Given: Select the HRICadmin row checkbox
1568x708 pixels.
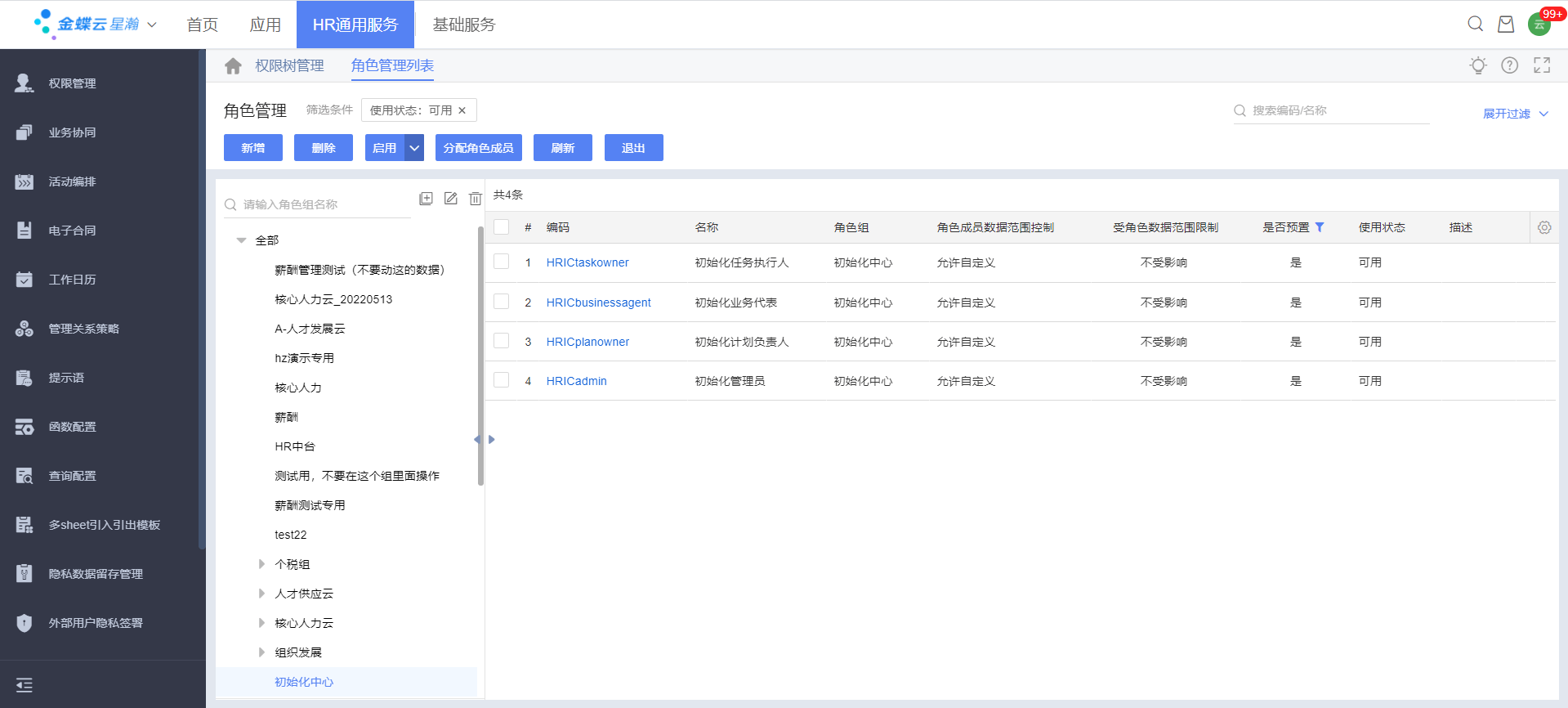Looking at the screenshot, I should coord(502,380).
